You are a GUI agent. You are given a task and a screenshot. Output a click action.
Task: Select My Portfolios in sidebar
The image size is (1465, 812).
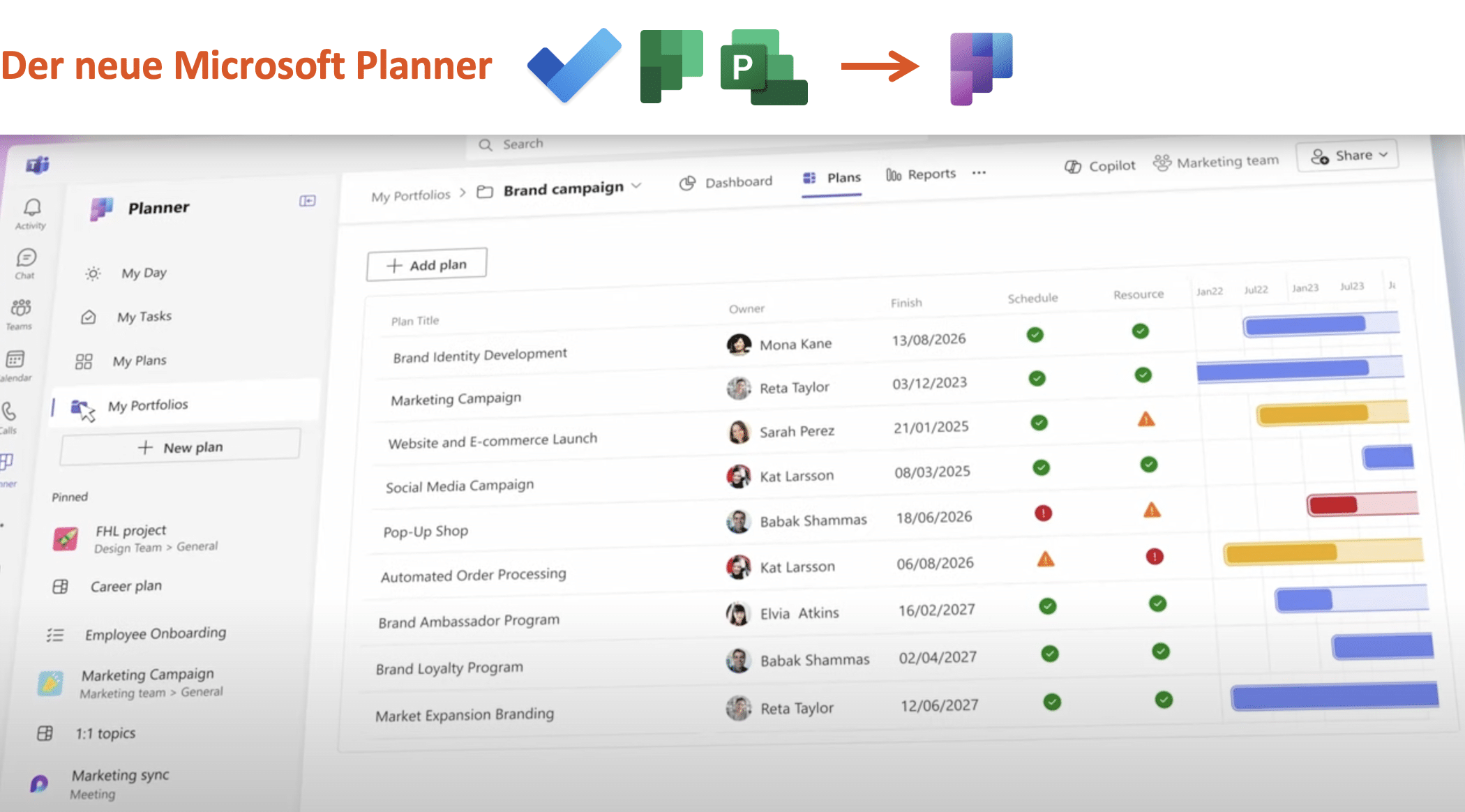coord(185,405)
